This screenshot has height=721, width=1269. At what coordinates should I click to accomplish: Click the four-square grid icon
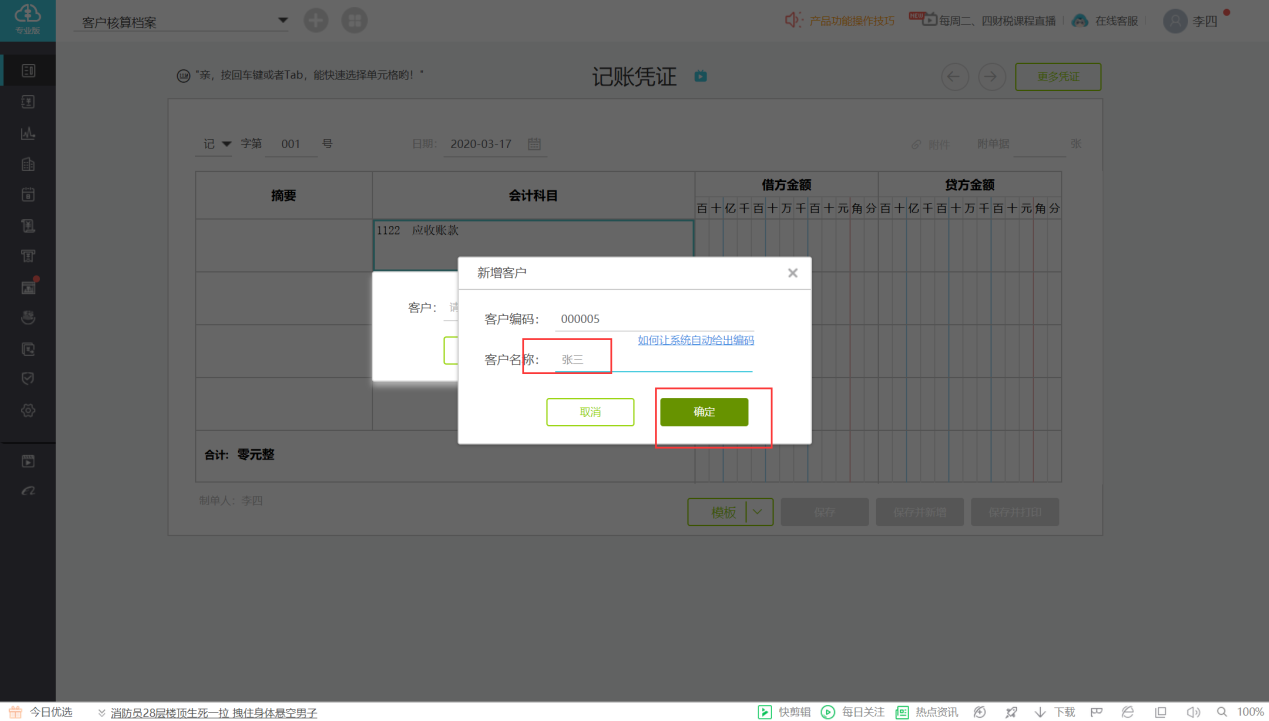click(x=354, y=20)
